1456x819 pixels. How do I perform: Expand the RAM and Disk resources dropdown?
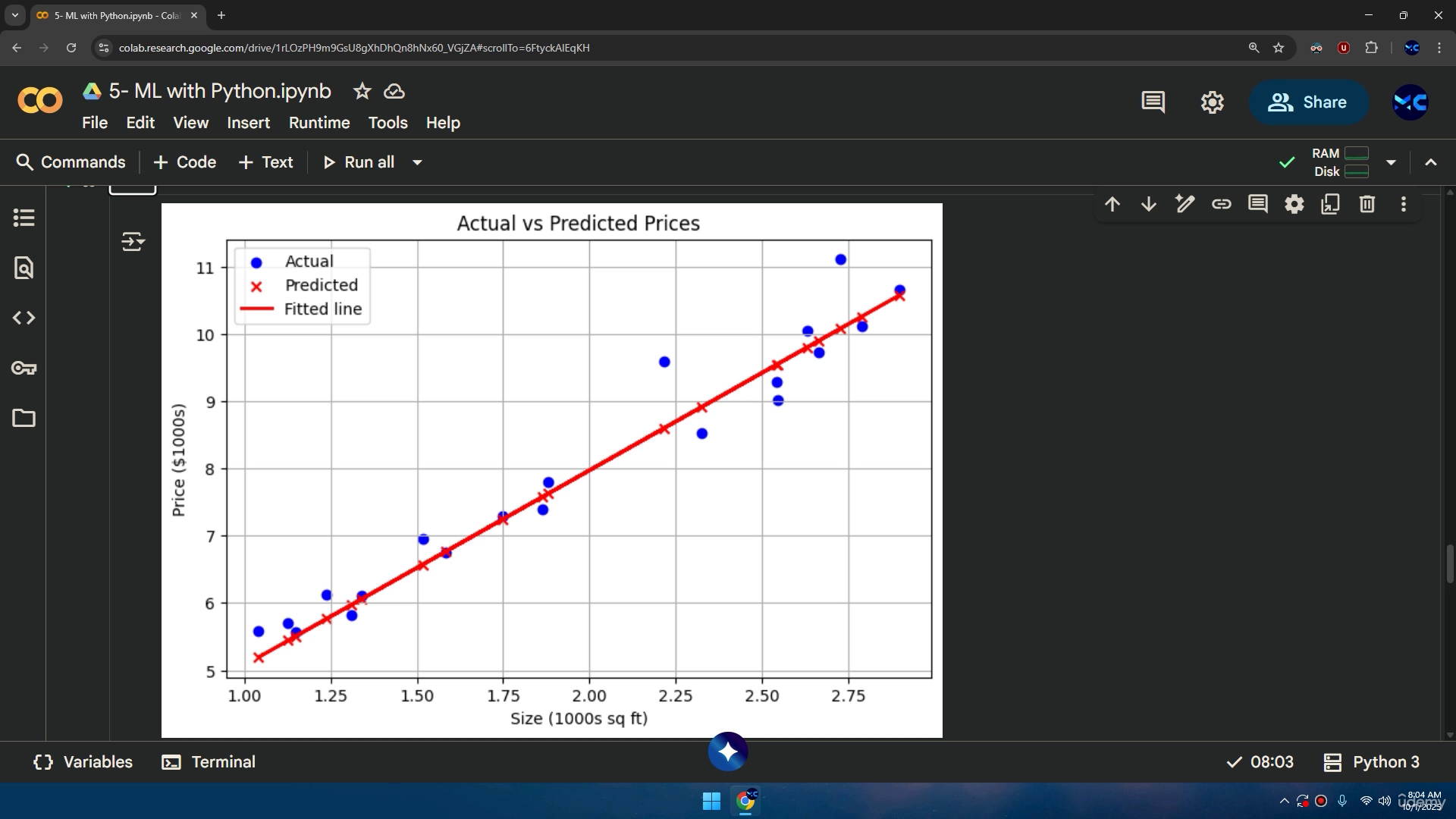point(1391,162)
